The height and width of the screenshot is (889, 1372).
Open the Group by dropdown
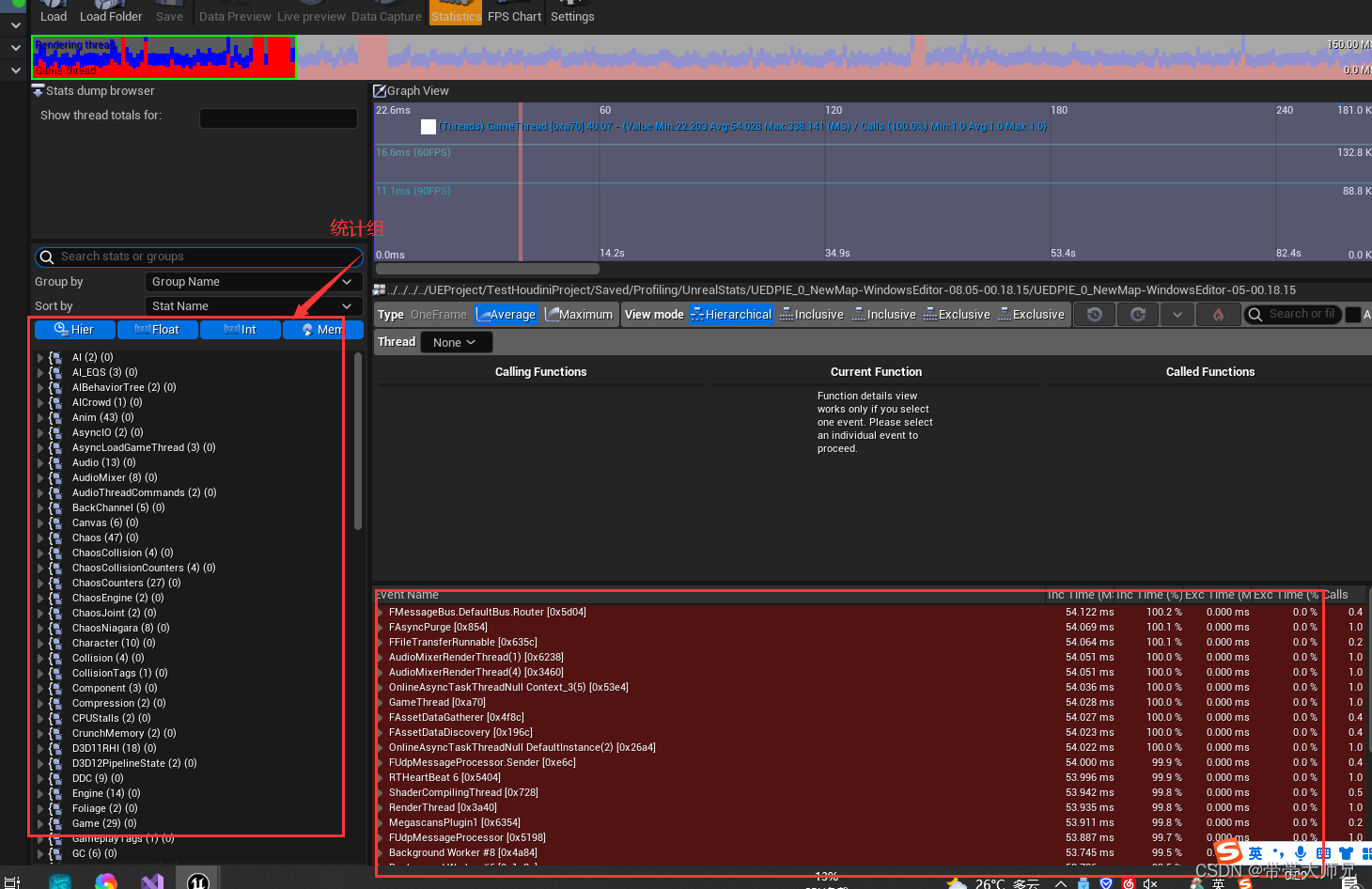point(253,282)
